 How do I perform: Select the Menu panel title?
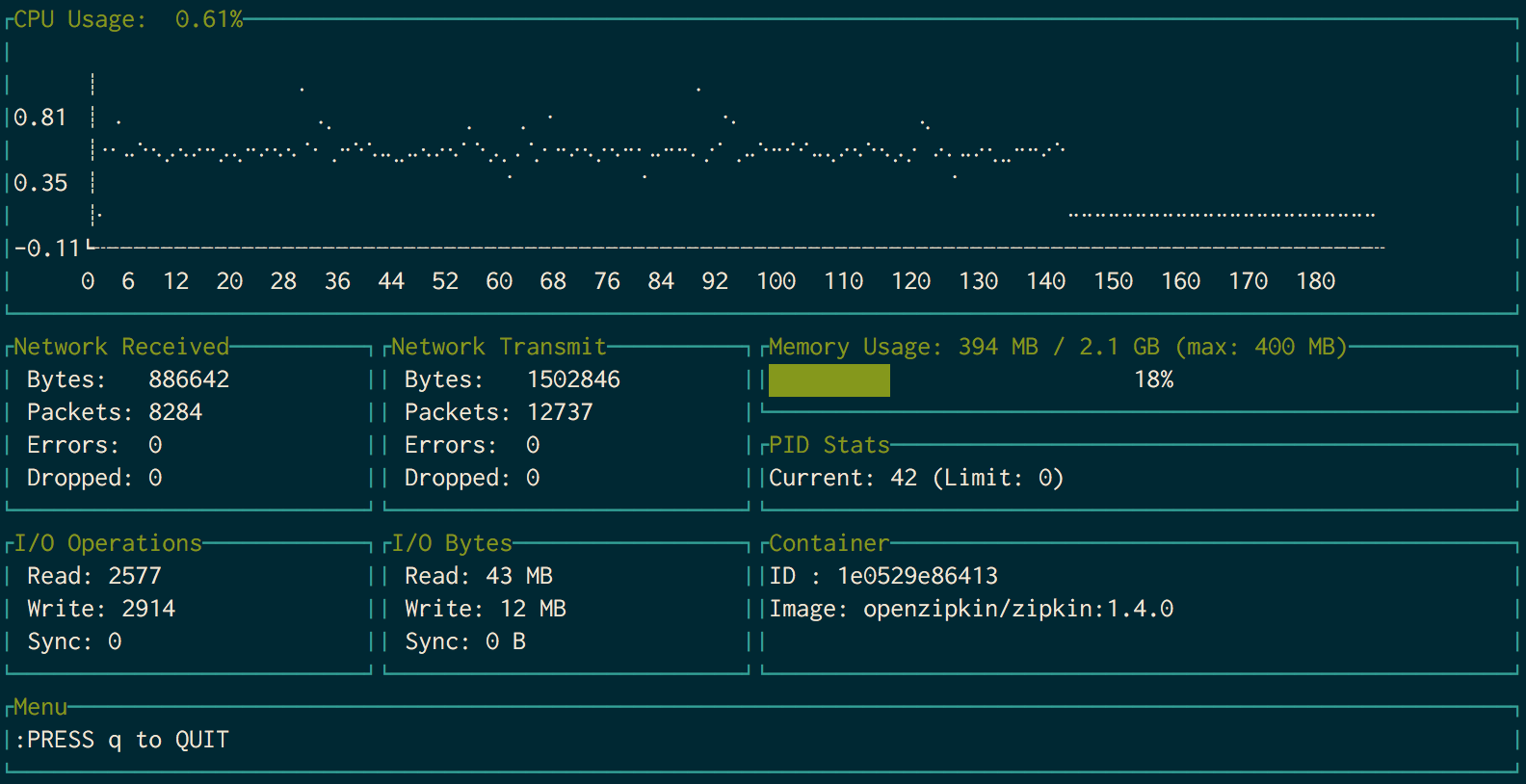pos(40,707)
